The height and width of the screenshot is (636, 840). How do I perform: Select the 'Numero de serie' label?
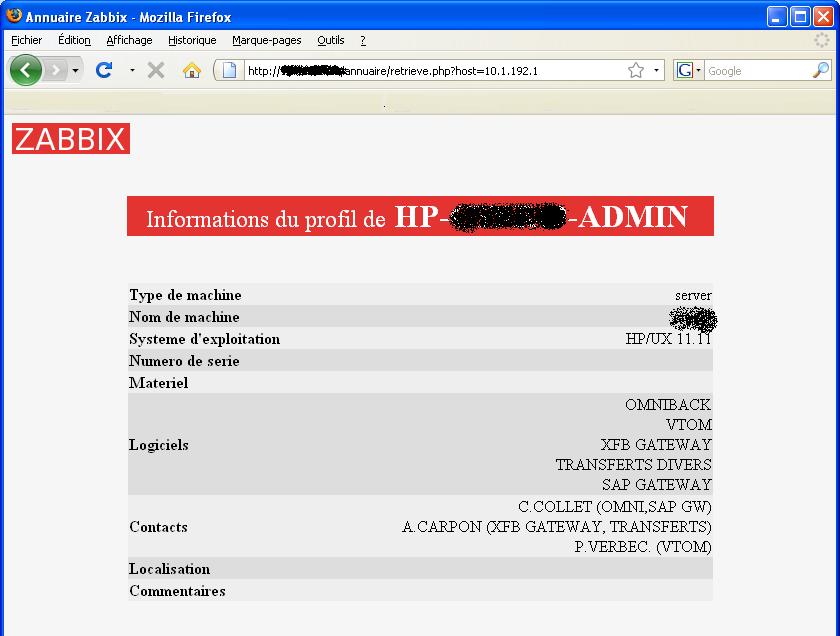coord(184,361)
